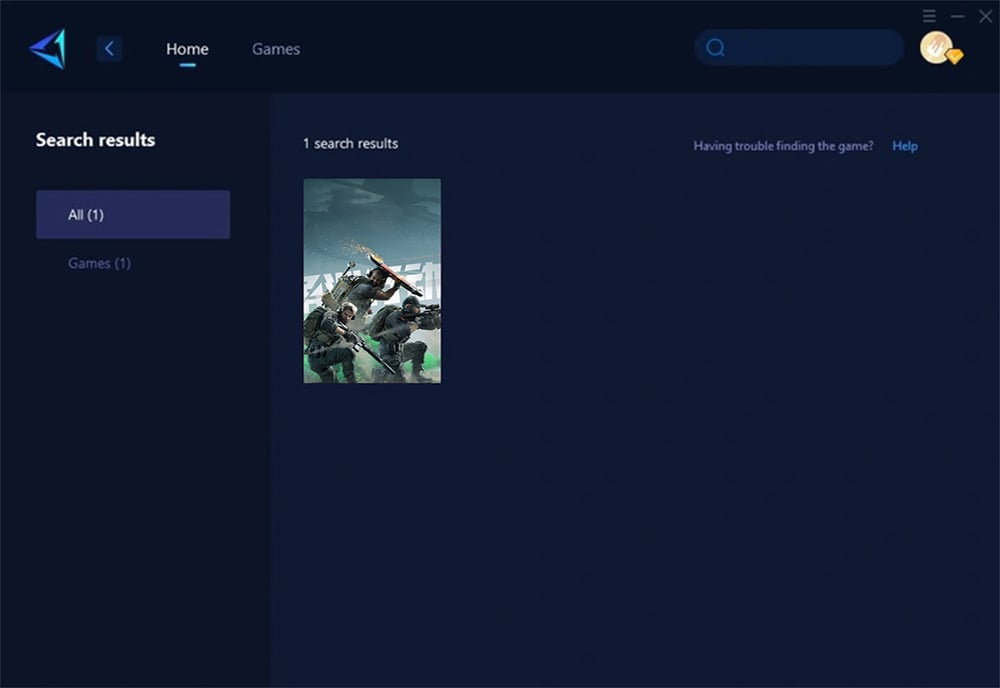Screen dimensions: 1000x688
Task: Click 'Having trouble finding the game?' text
Action: 784,146
